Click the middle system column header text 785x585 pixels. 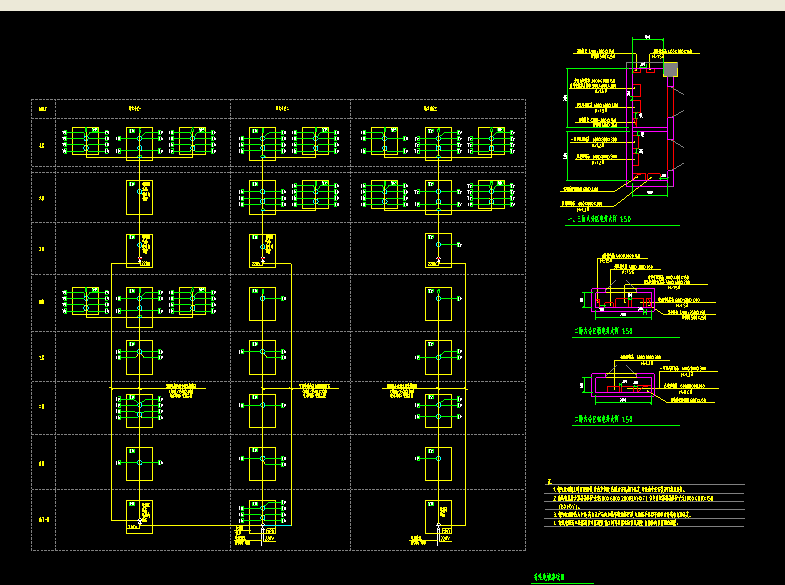pyautogui.click(x=281, y=108)
